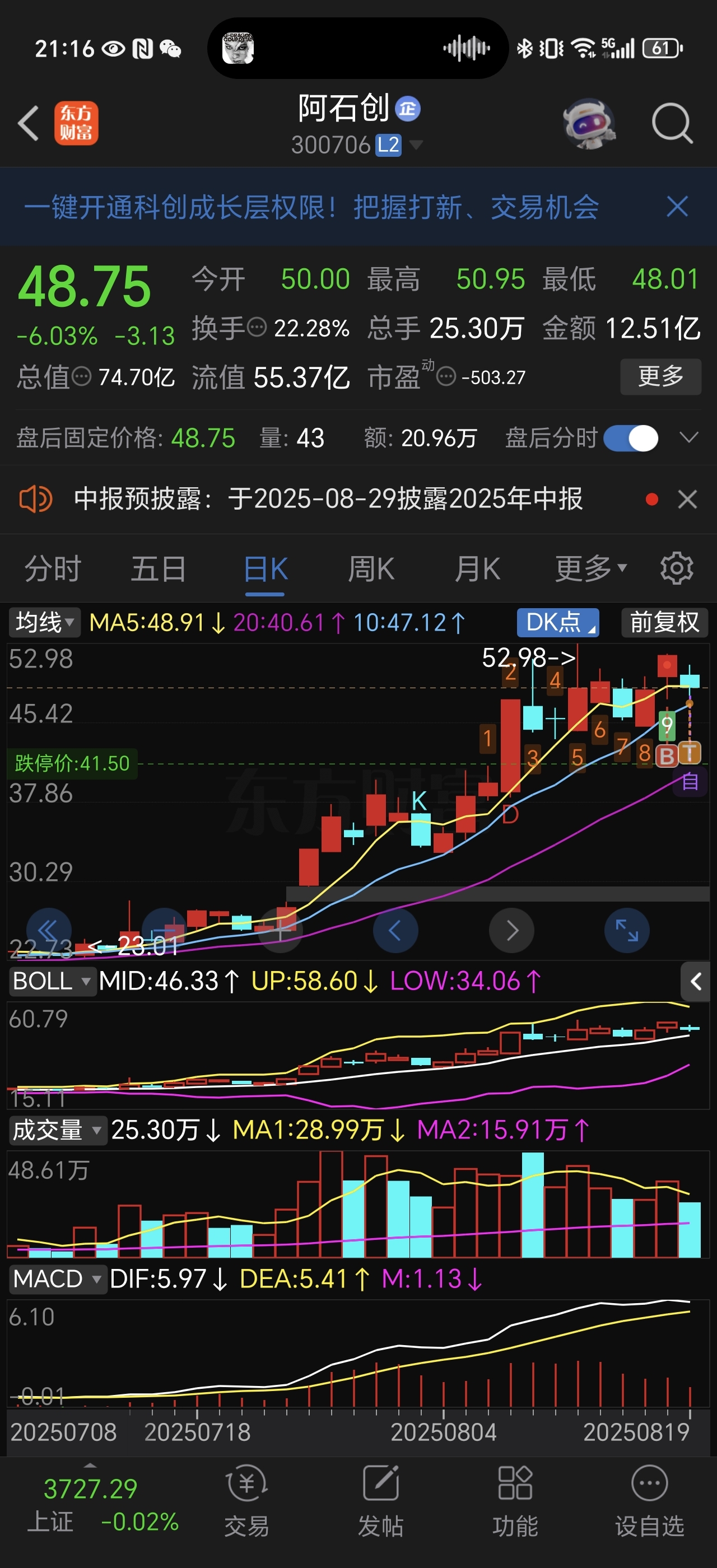Viewport: 717px width, 1568px height.
Task: Tap the WeChat status bar icon
Action: click(170, 48)
